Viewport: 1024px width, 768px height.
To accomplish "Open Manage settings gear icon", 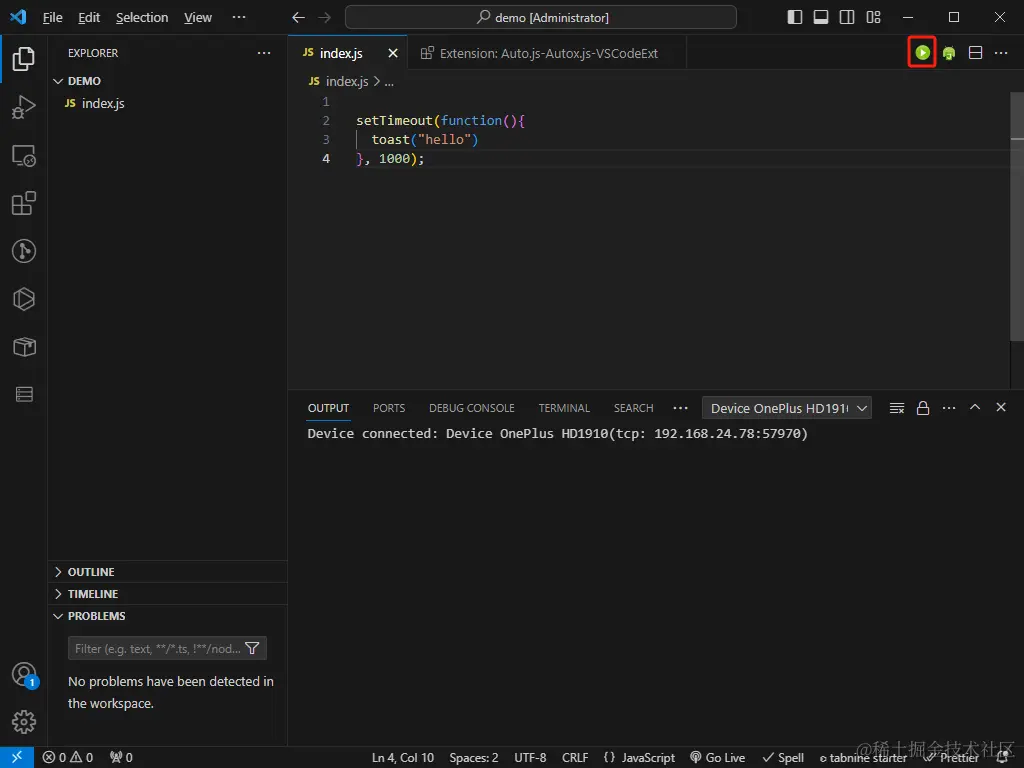I will 24,721.
